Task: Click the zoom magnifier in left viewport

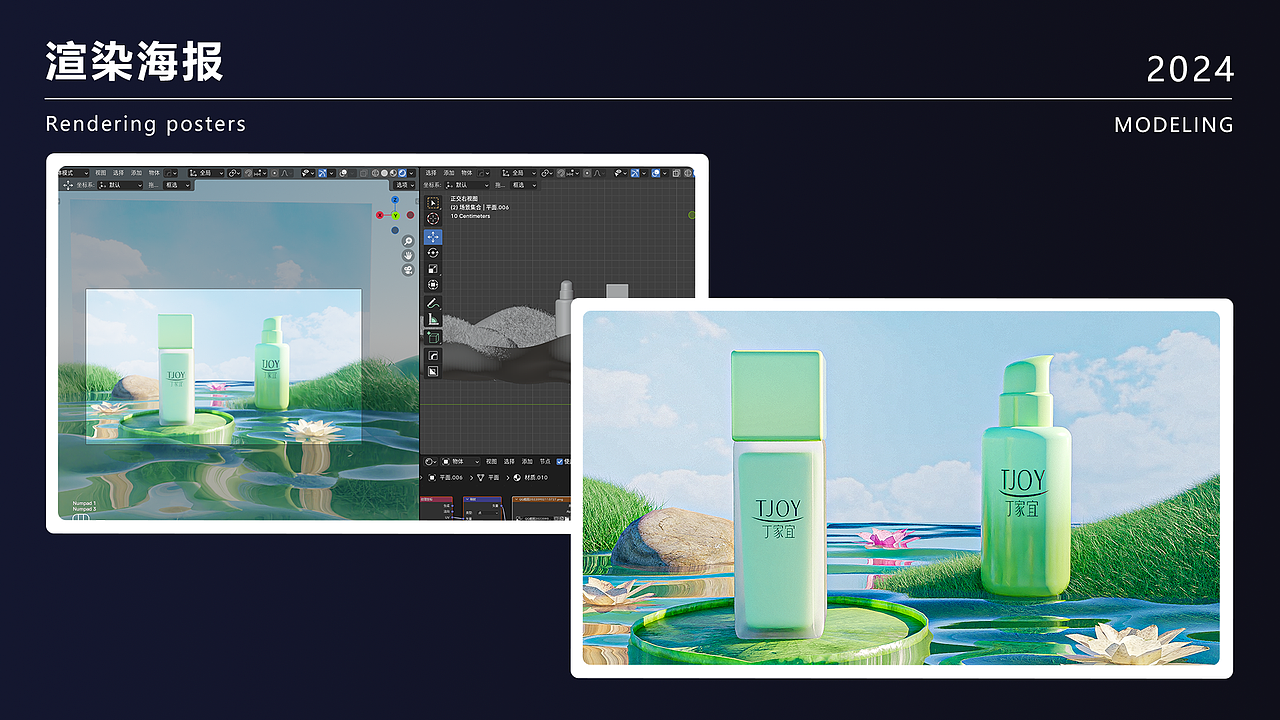Action: 408,242
